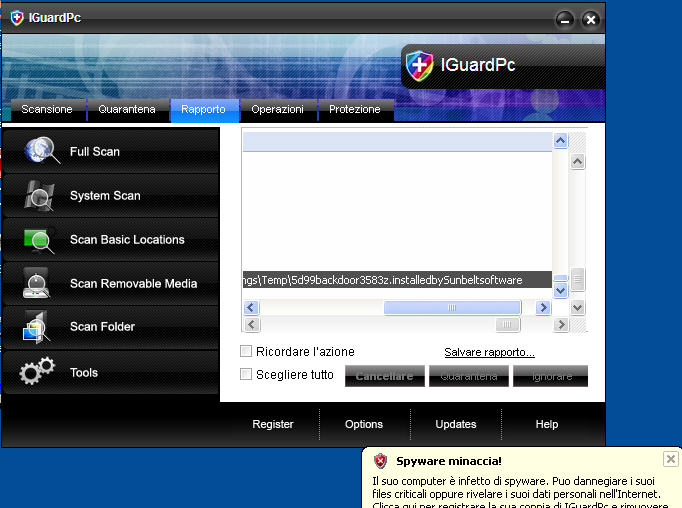Click the Tools gears icon
The height and width of the screenshot is (508, 682).
[x=37, y=371]
